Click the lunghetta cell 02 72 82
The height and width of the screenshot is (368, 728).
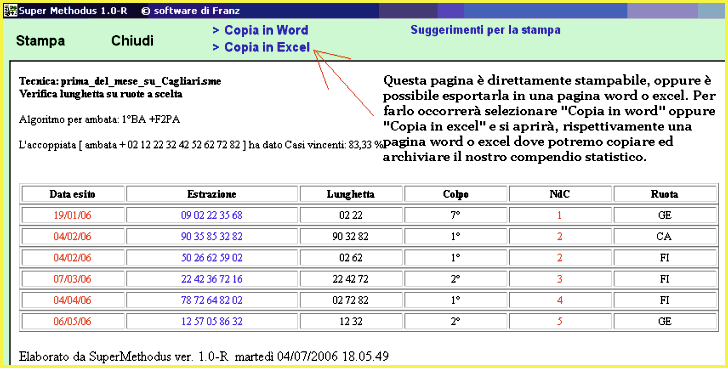tap(351, 300)
